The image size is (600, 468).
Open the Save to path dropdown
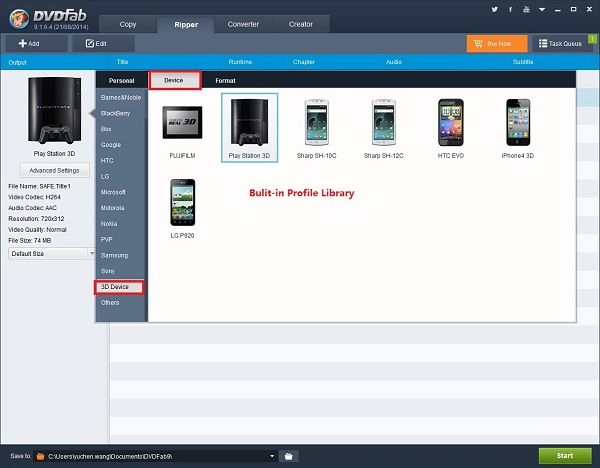[271, 456]
